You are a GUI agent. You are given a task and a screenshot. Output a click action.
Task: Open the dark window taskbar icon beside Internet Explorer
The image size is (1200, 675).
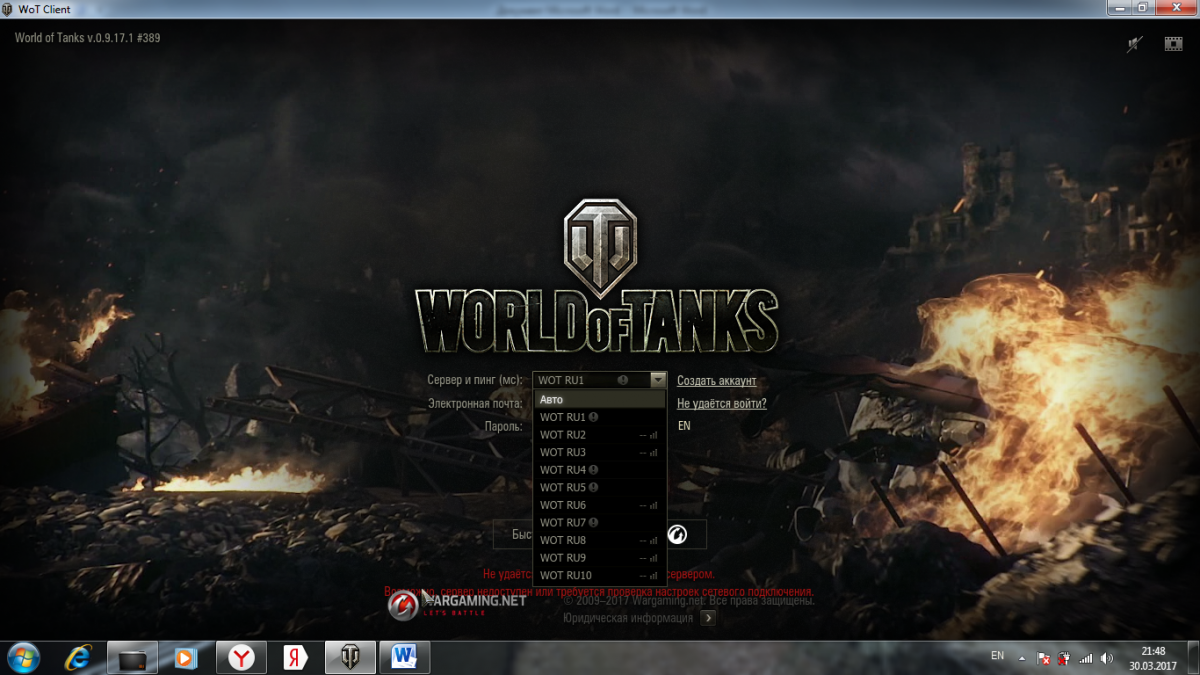click(133, 657)
